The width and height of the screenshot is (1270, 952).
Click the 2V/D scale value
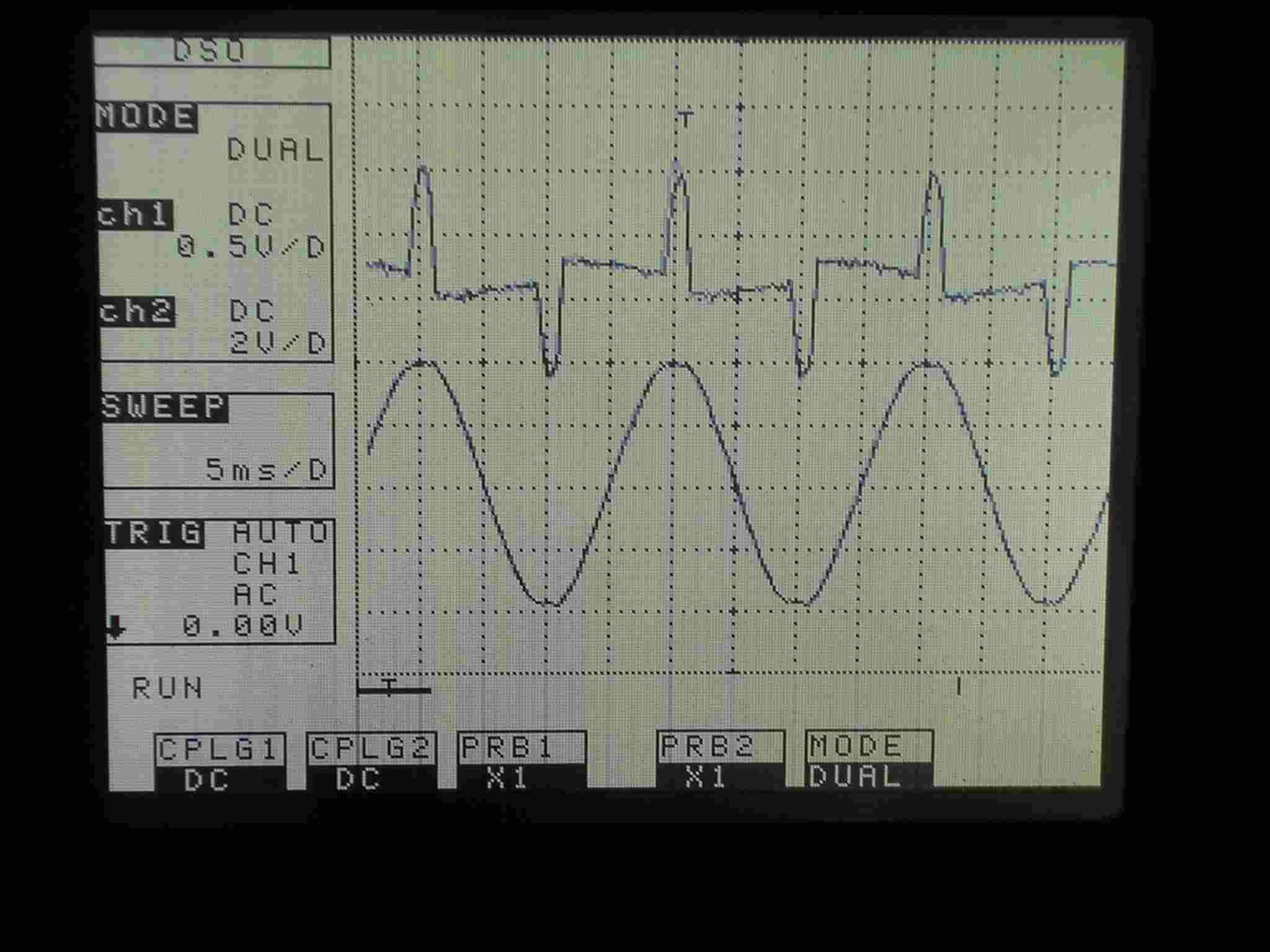[x=278, y=343]
